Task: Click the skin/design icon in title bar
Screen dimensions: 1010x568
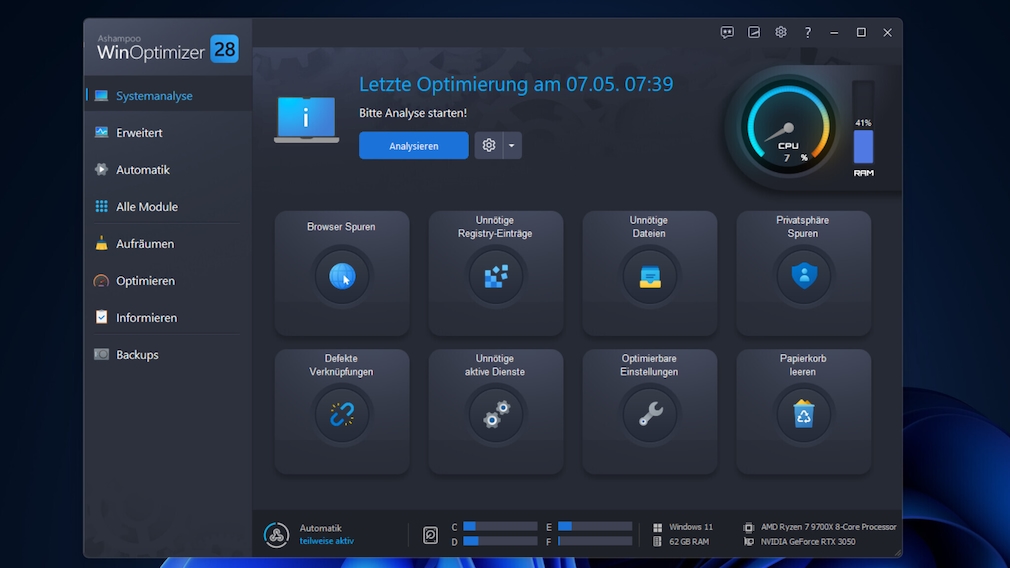Action: click(754, 32)
